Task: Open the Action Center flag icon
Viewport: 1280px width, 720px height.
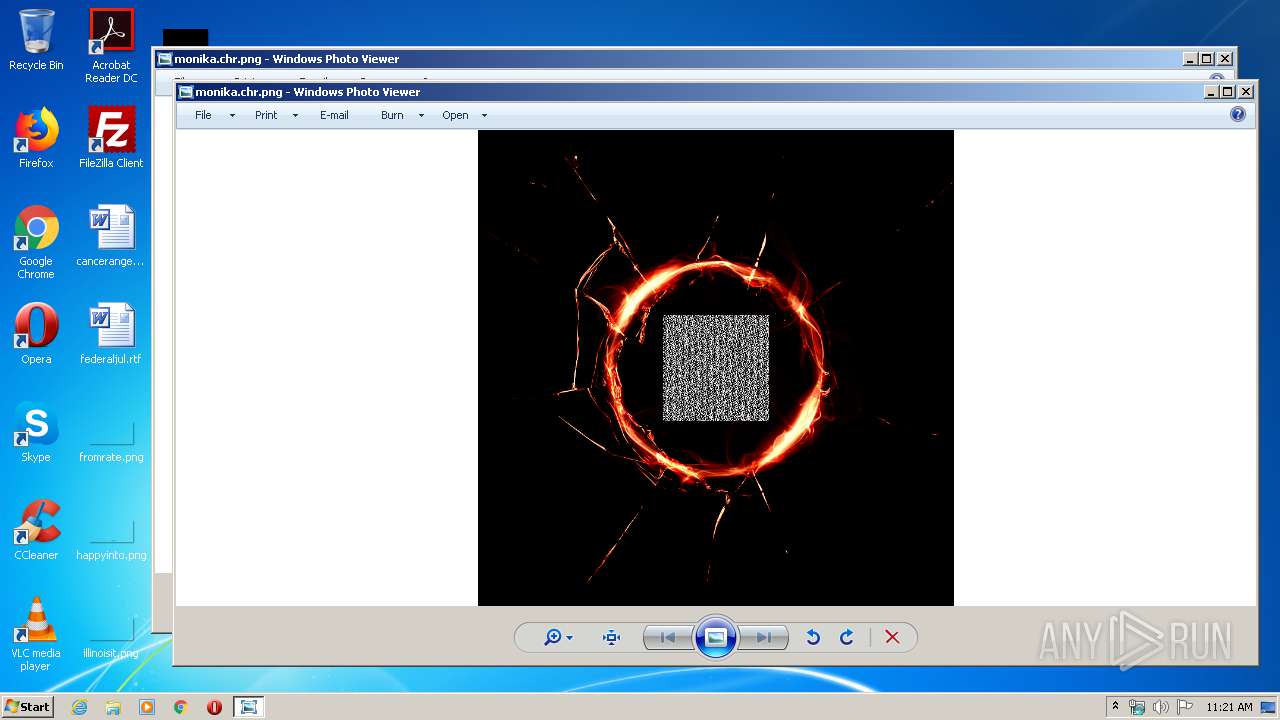Action: coord(1185,707)
